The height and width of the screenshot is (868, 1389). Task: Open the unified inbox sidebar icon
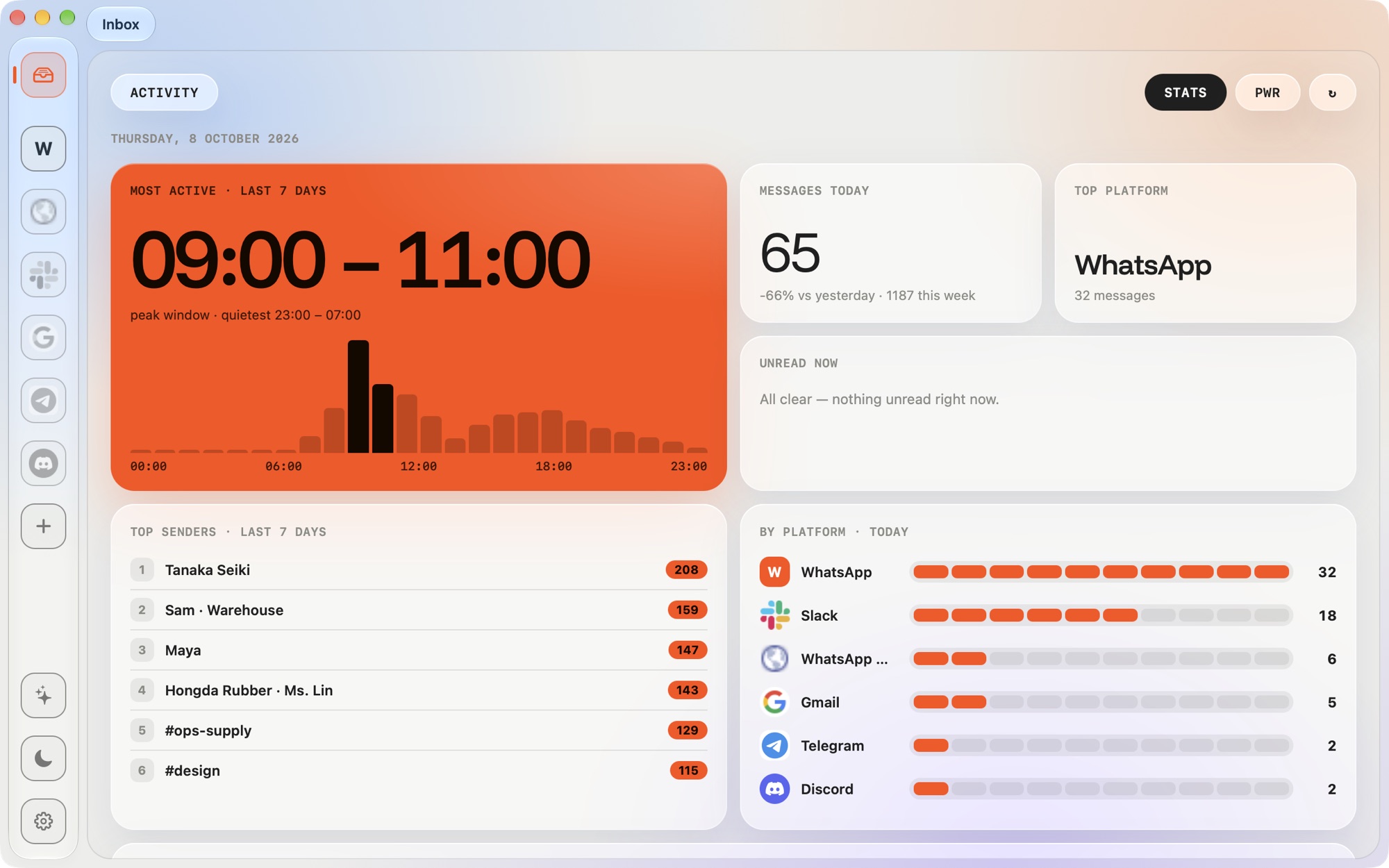coord(43,75)
